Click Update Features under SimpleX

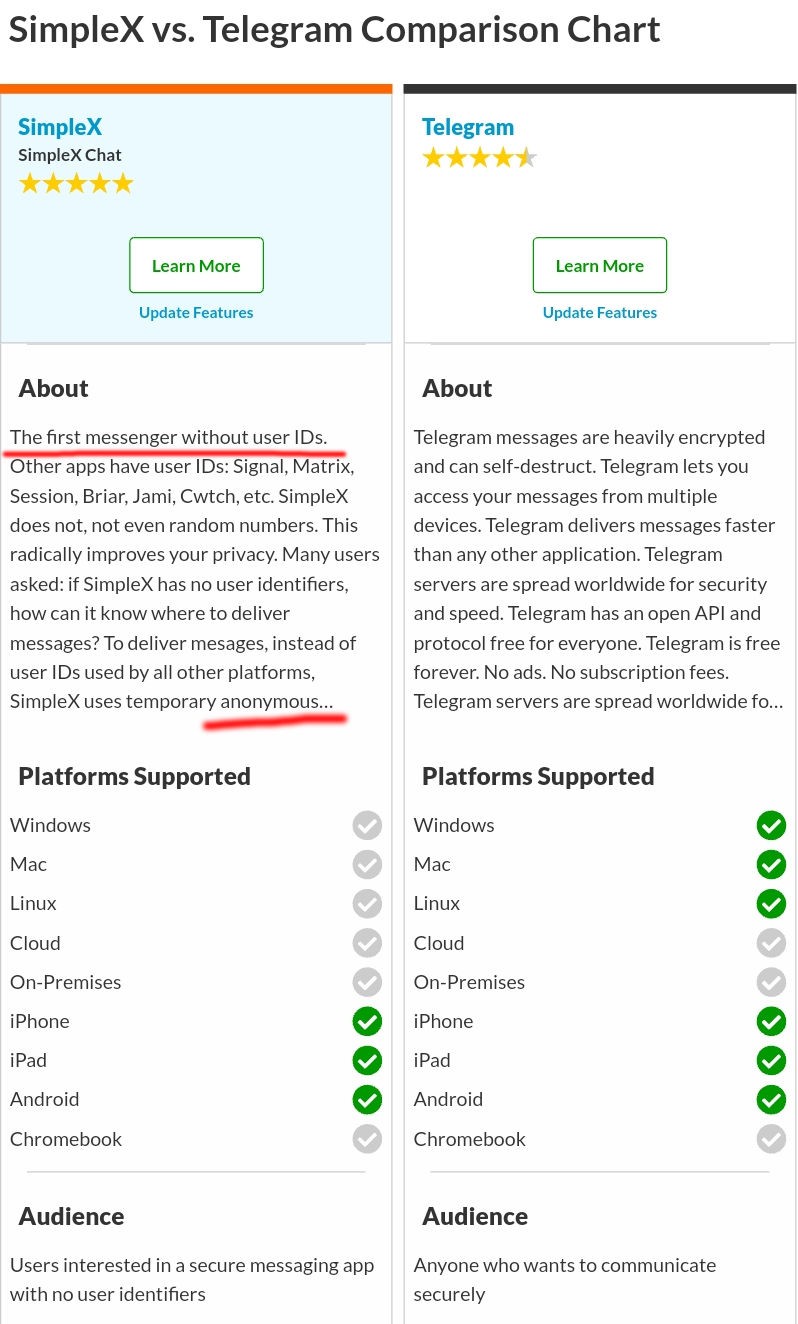[196, 312]
